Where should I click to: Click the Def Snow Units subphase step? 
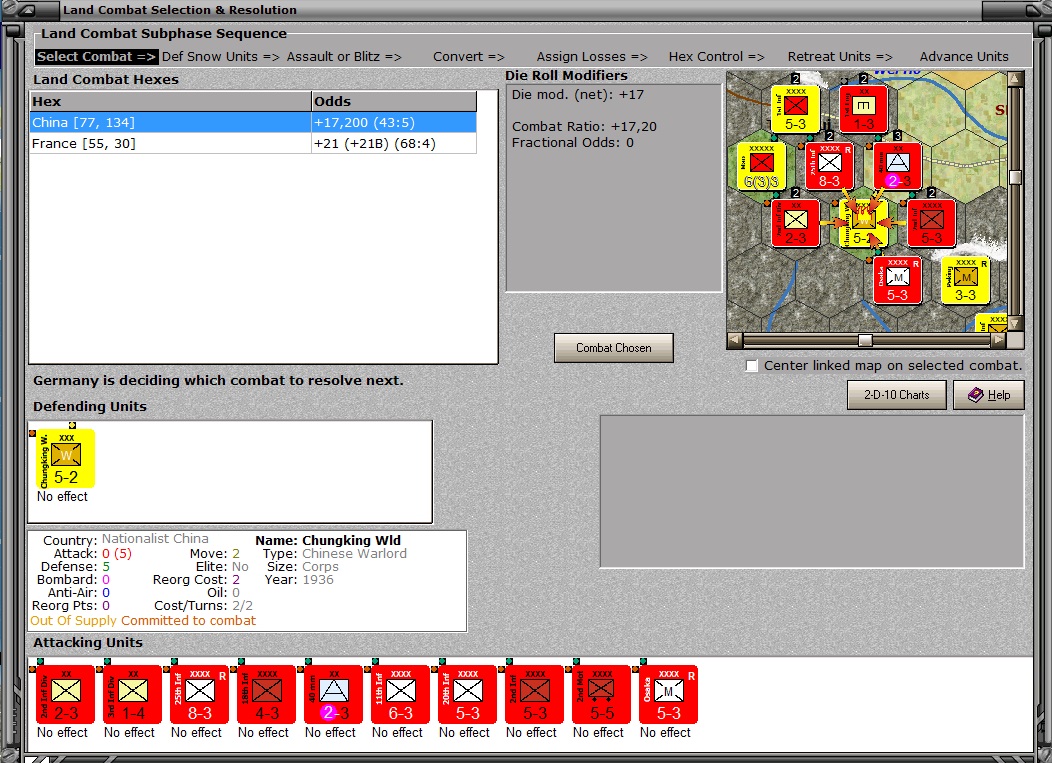[221, 56]
